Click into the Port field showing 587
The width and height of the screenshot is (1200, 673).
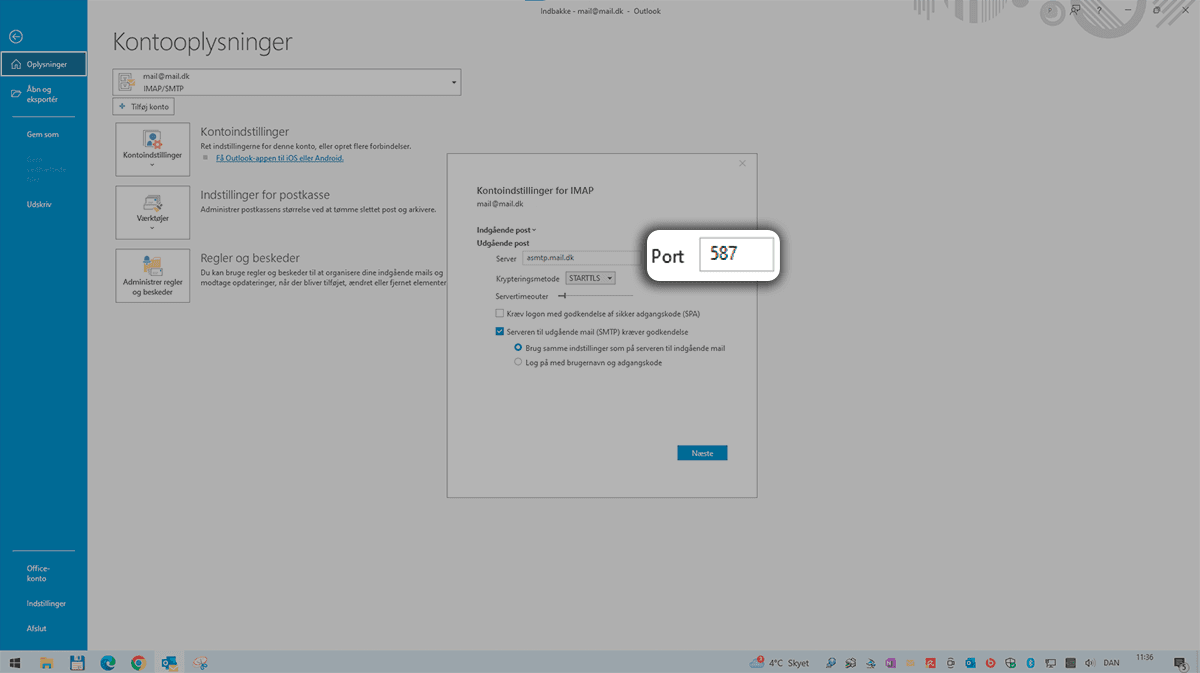(737, 254)
